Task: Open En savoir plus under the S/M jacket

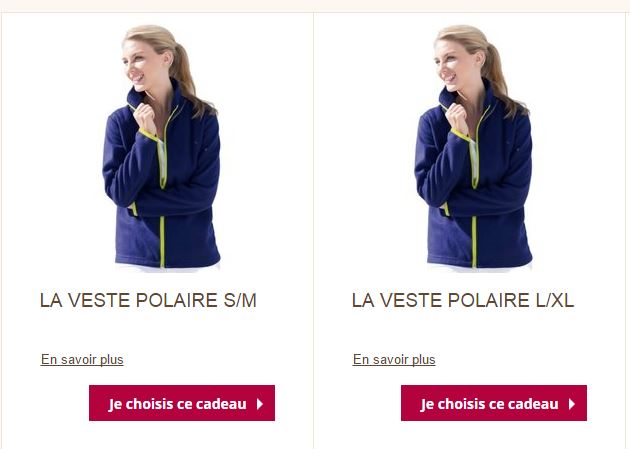Action: pos(82,359)
